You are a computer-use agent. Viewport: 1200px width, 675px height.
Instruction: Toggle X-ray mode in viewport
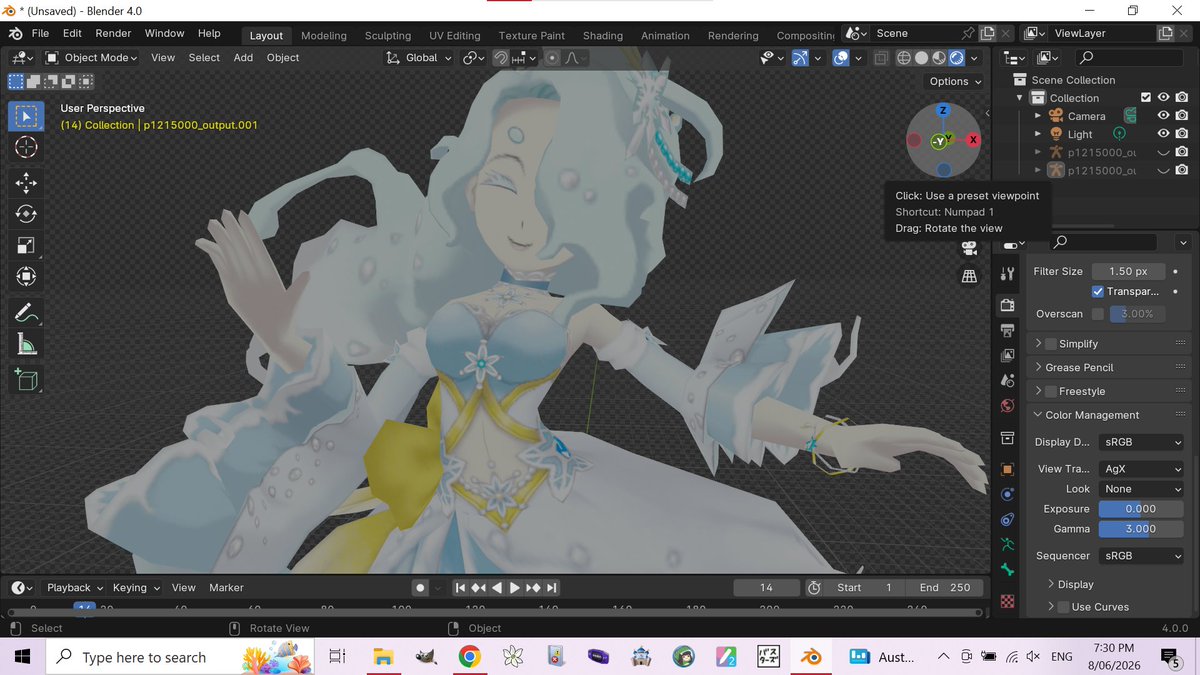(x=881, y=58)
